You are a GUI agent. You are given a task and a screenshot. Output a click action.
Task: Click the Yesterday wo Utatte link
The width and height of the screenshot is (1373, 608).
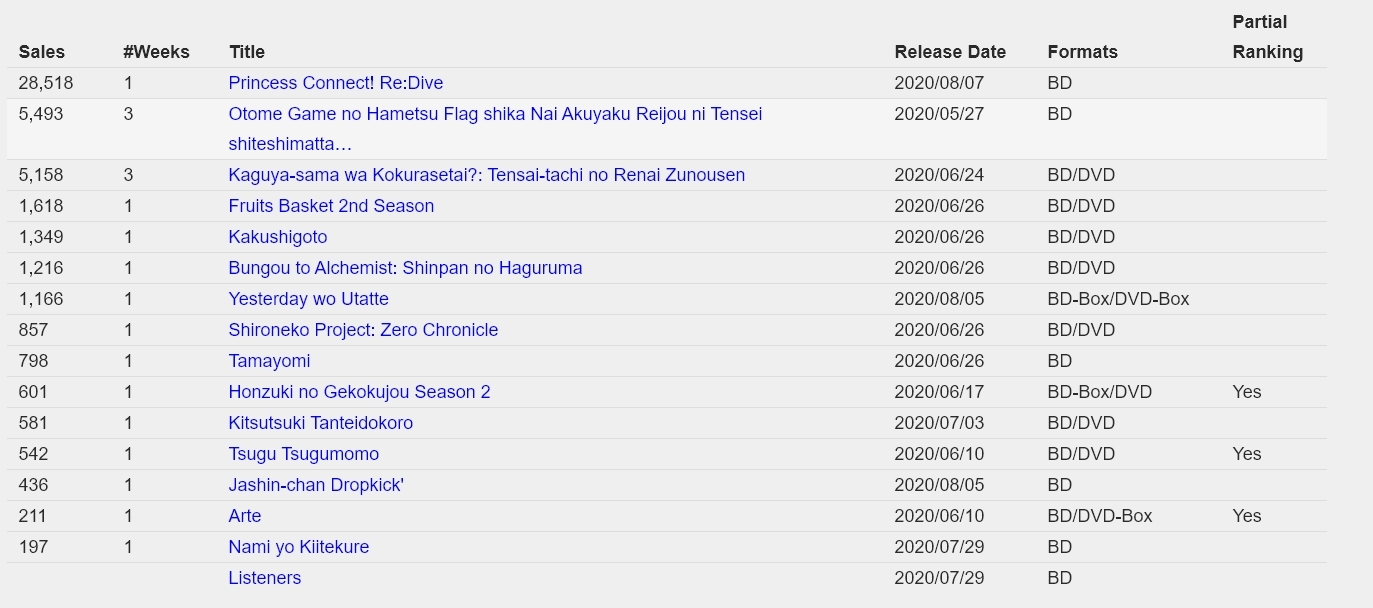(308, 299)
